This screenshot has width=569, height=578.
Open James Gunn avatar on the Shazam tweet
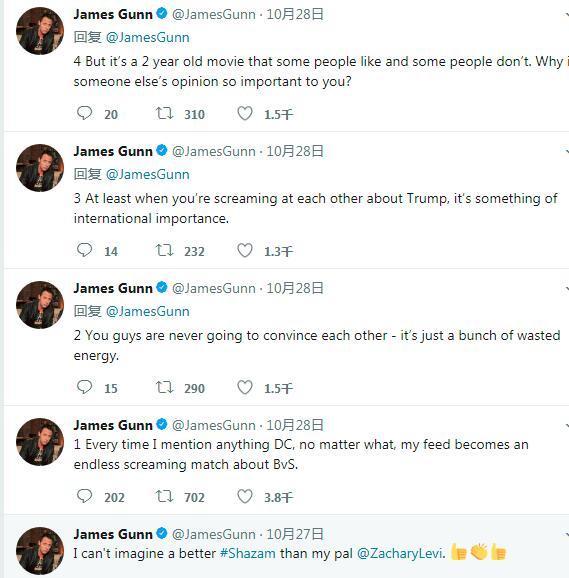tap(40, 551)
